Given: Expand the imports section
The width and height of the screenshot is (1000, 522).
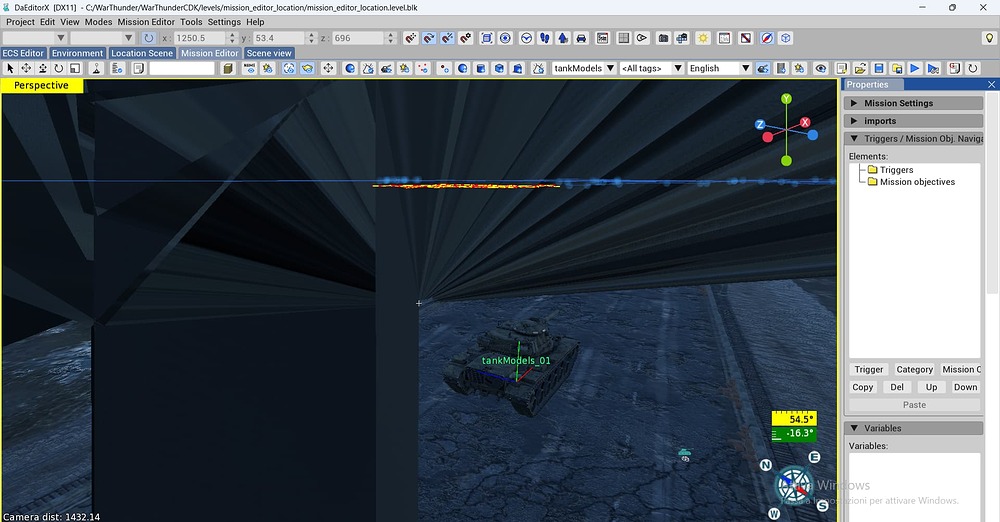Looking at the screenshot, I should (x=913, y=121).
